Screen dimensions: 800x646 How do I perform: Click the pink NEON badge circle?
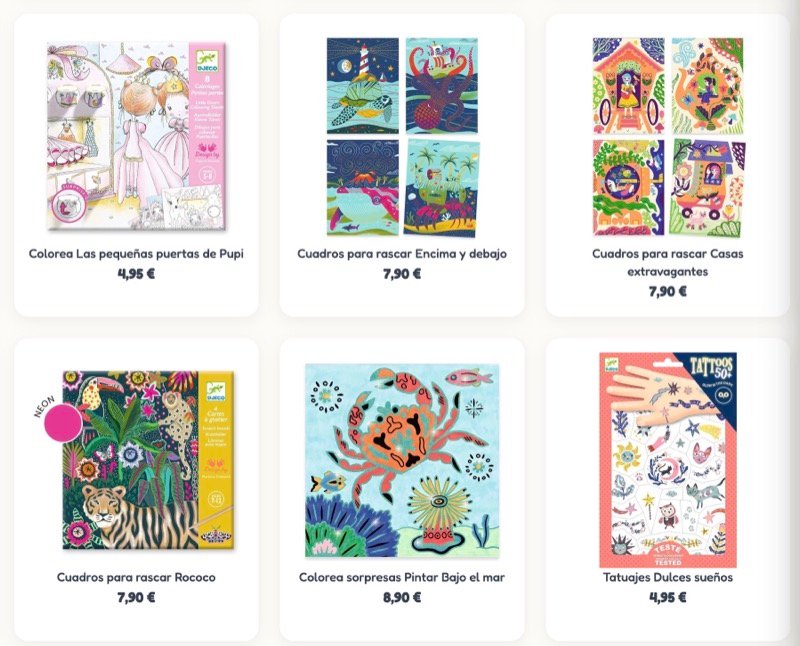(63, 423)
